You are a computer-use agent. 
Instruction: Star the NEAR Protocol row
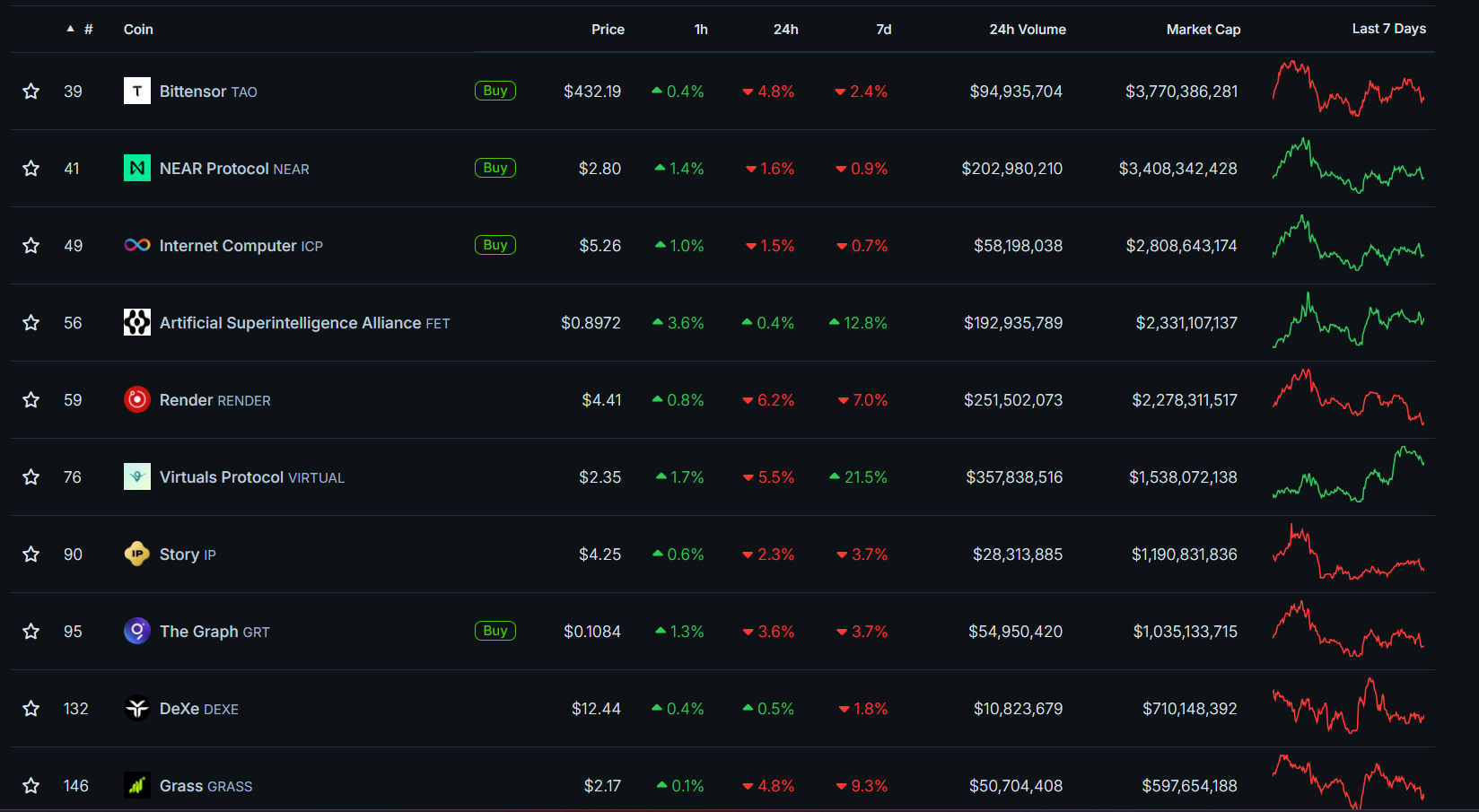click(x=31, y=169)
